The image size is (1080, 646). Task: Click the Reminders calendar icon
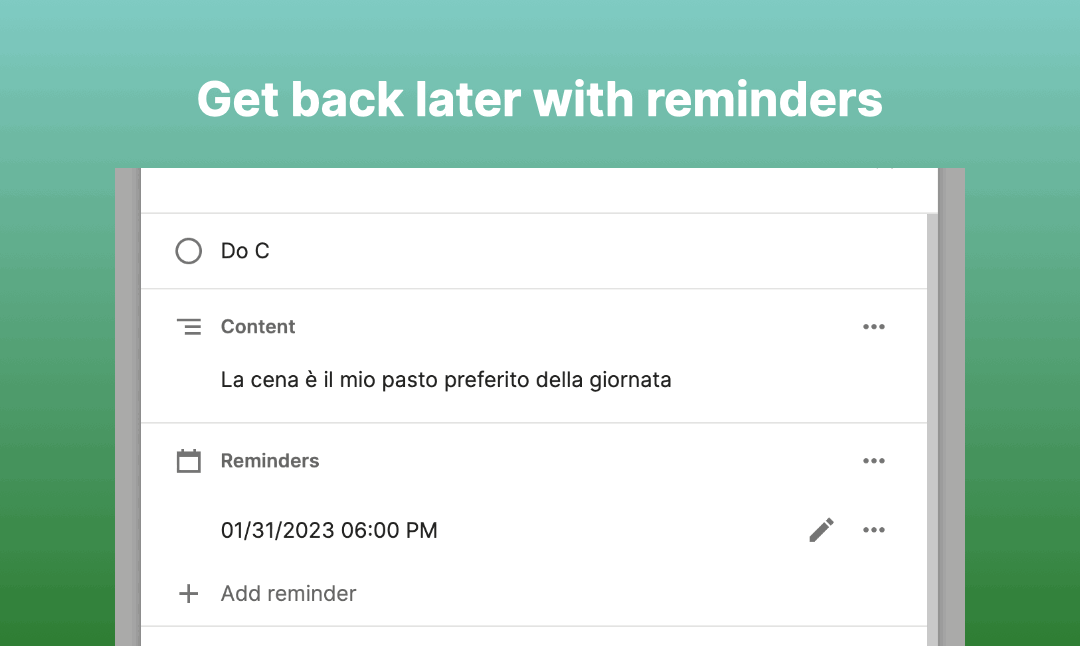pyautogui.click(x=189, y=461)
